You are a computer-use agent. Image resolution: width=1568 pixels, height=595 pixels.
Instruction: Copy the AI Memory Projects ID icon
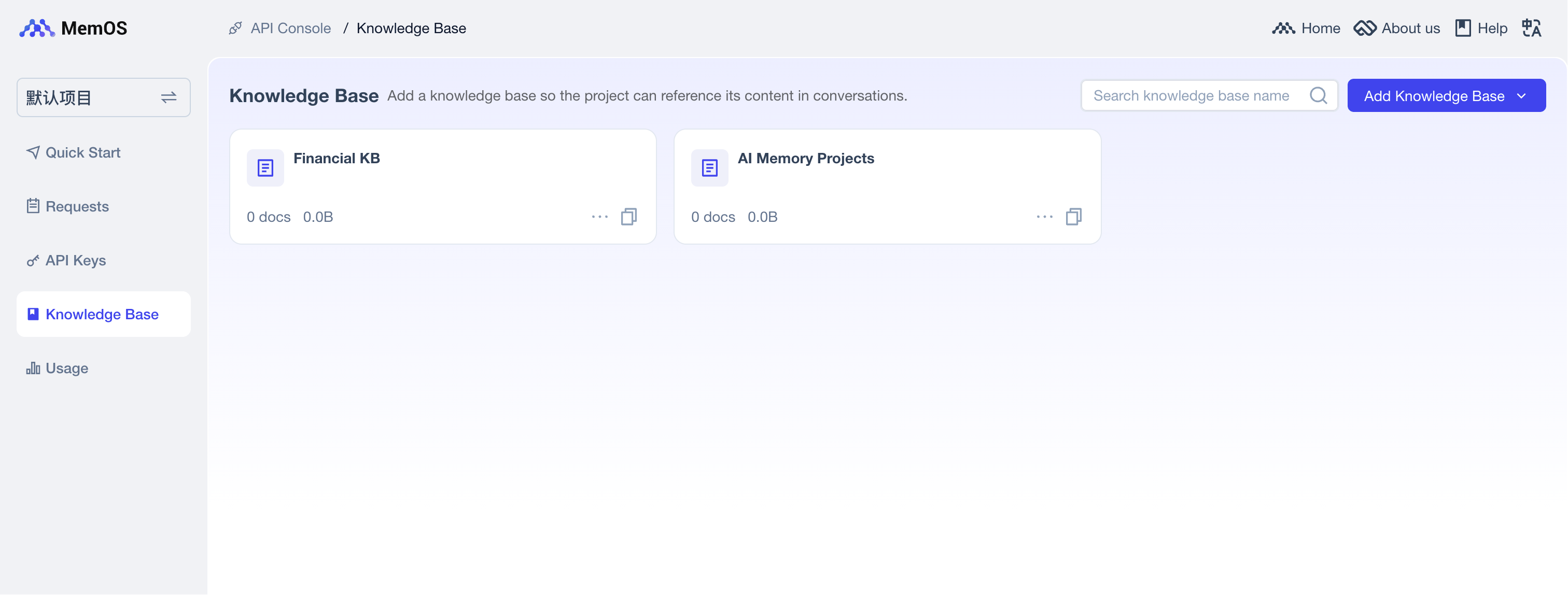[1073, 217]
